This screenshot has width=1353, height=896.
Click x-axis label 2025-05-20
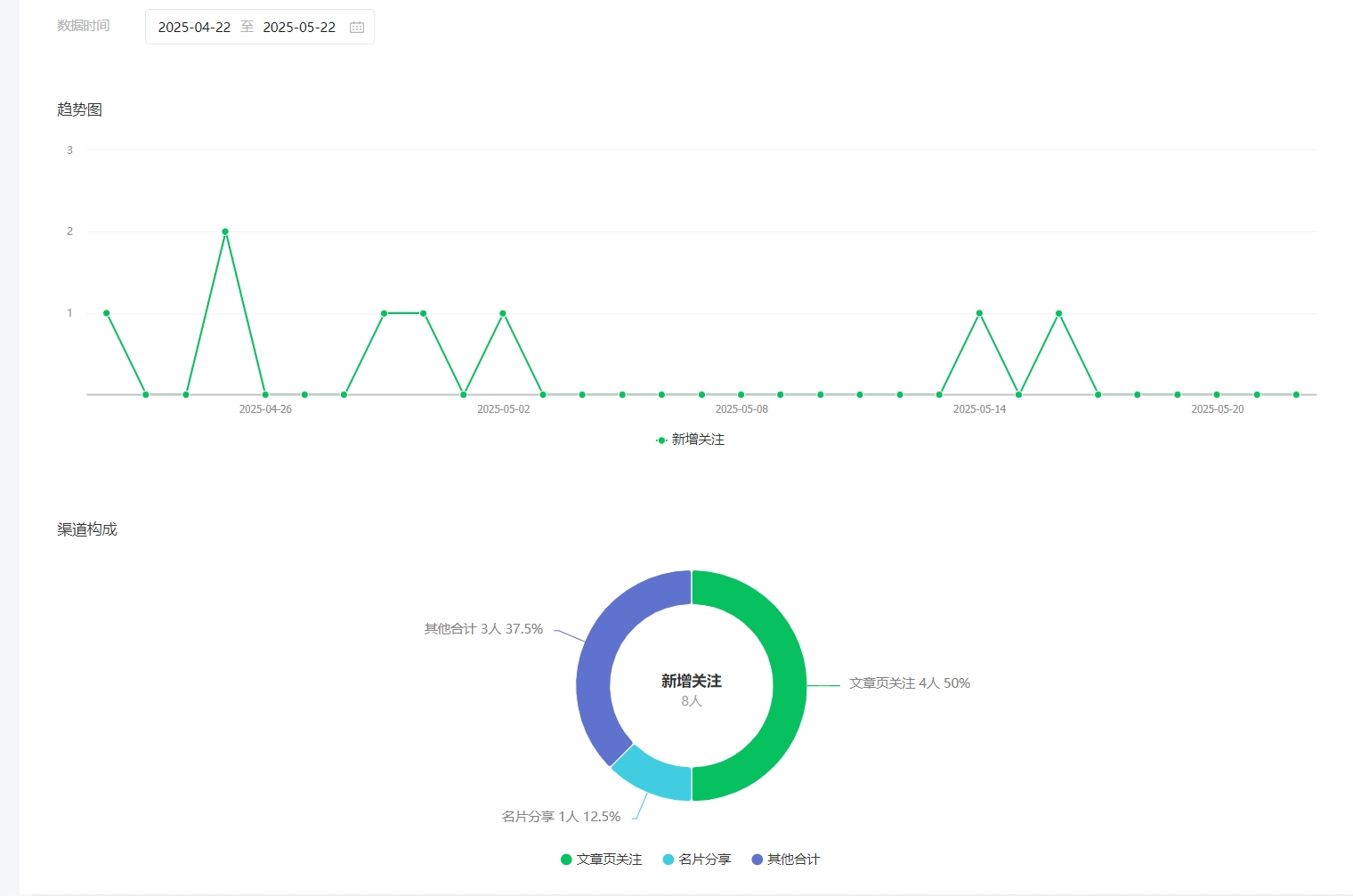click(x=1218, y=409)
